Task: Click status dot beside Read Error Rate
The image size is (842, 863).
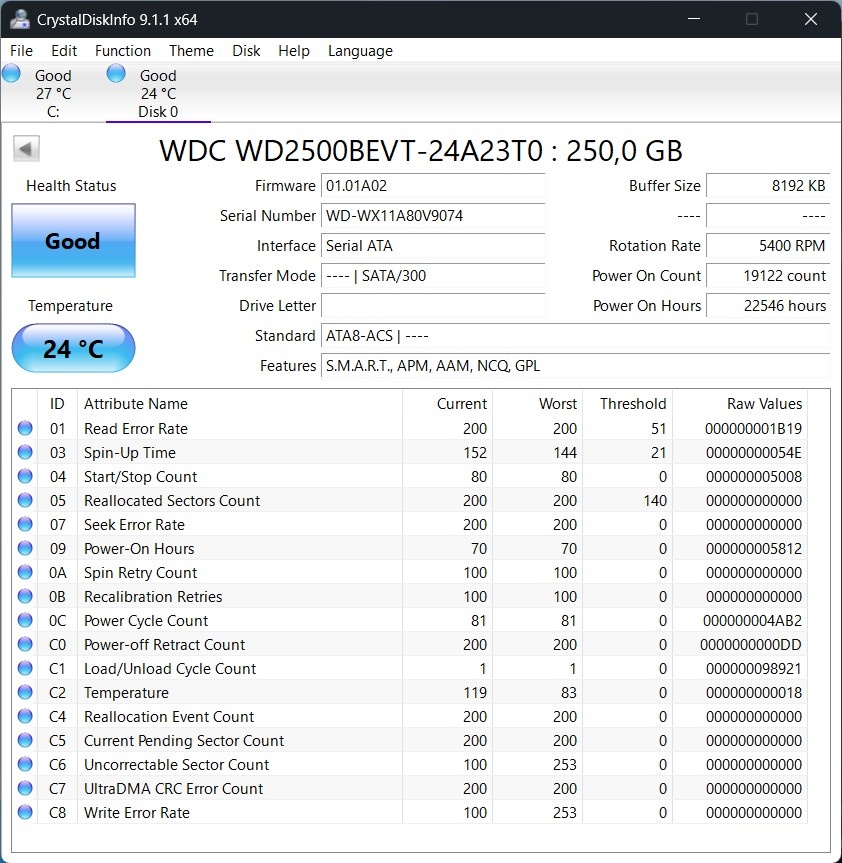Action: (x=24, y=427)
